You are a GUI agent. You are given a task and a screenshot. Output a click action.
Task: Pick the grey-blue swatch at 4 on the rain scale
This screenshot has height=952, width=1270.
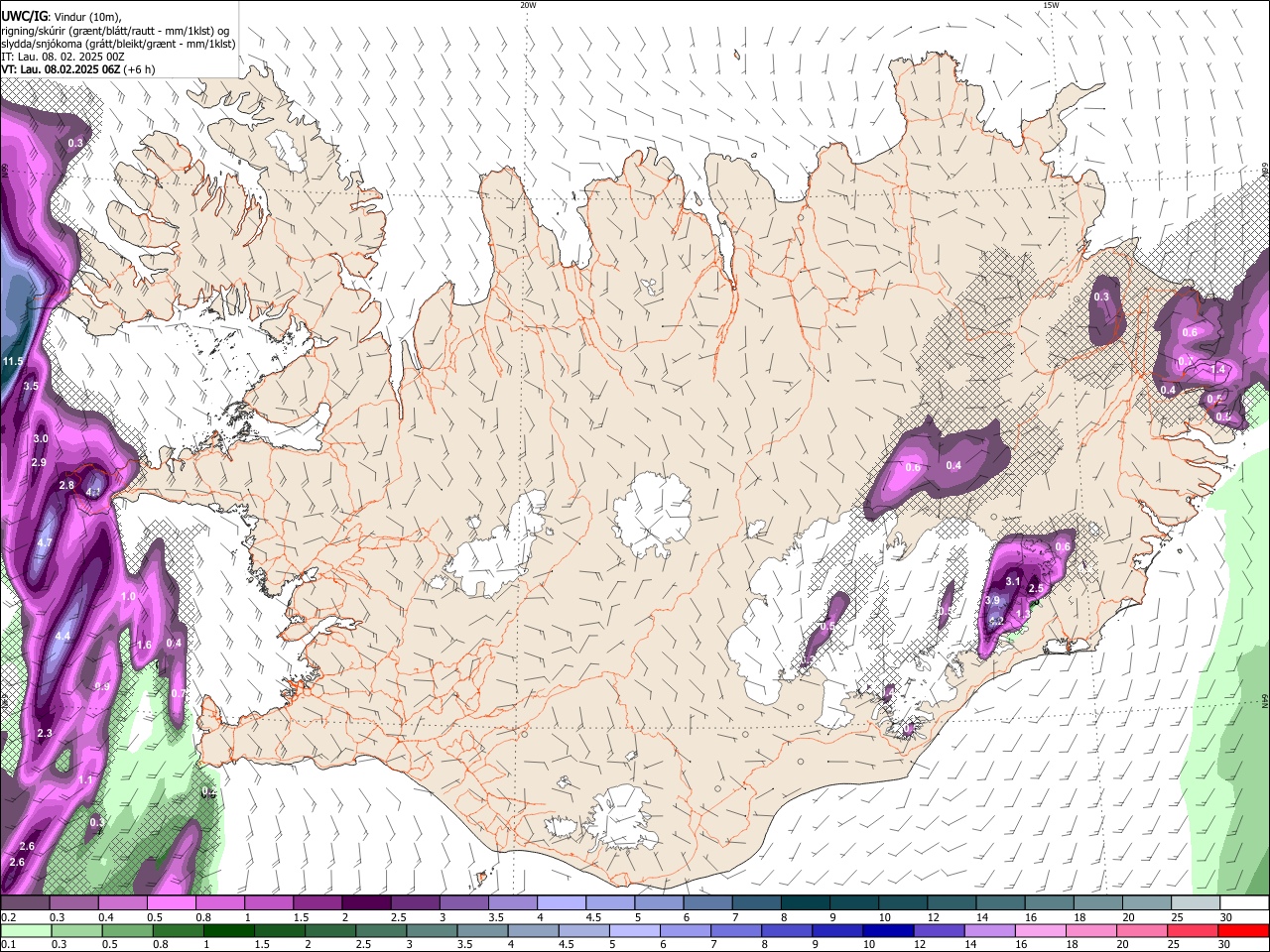click(x=533, y=930)
